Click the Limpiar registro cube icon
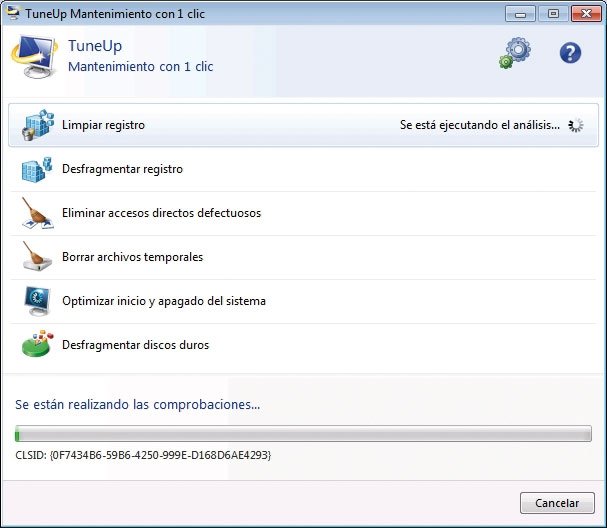This screenshot has width=607, height=528. 38,125
